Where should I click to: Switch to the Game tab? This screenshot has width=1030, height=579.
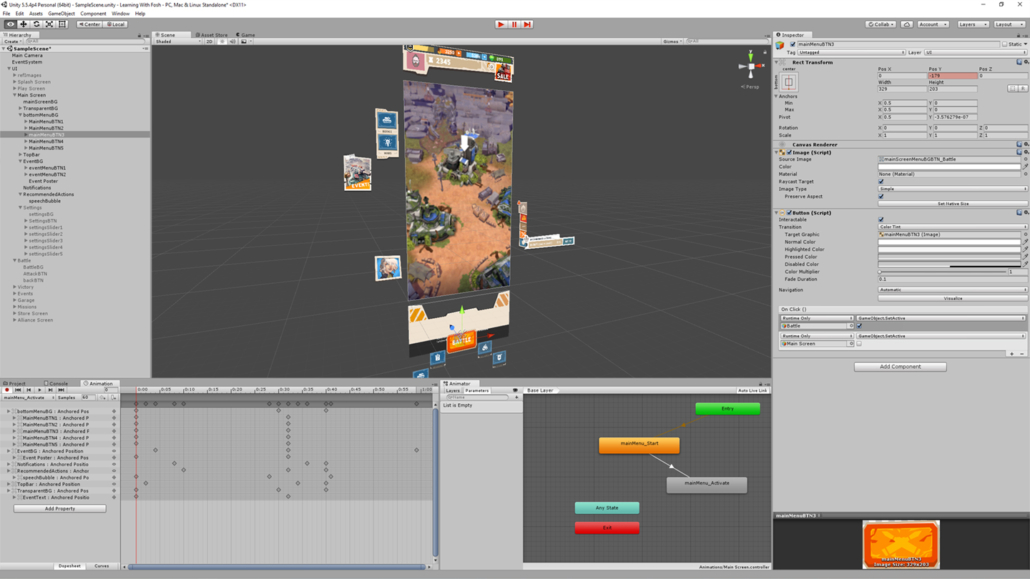(246, 35)
